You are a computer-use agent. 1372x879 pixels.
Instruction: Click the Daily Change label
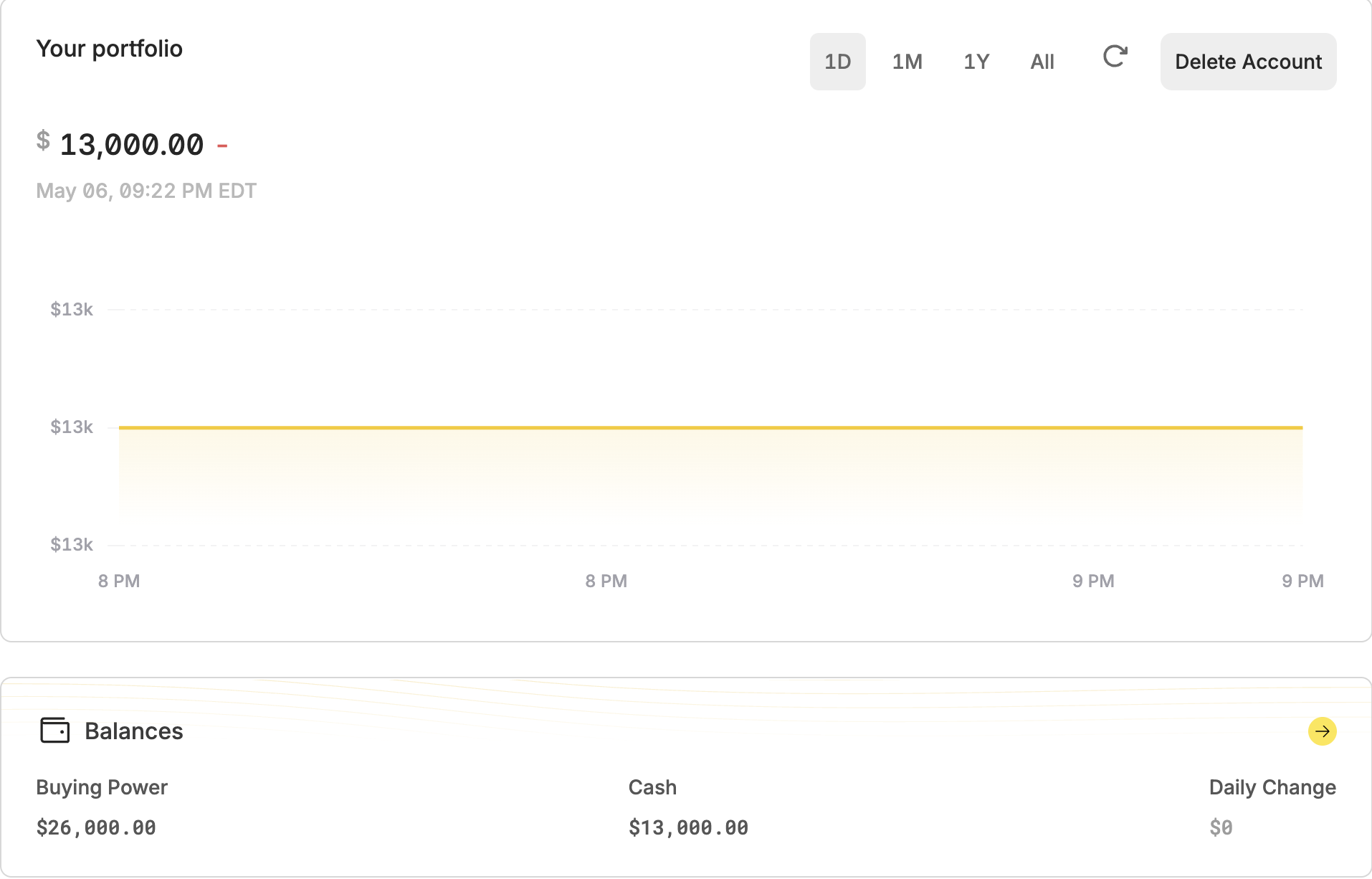point(1272,787)
